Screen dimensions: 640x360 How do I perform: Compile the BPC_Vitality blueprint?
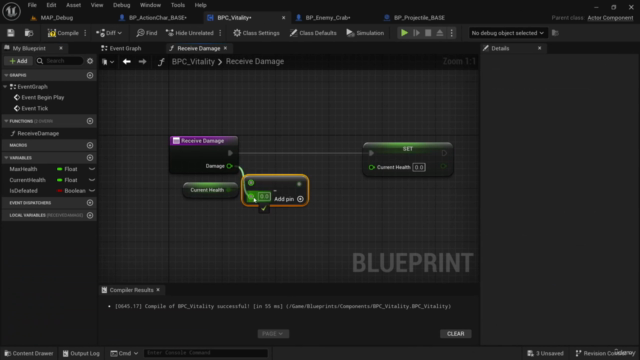[x=63, y=33]
